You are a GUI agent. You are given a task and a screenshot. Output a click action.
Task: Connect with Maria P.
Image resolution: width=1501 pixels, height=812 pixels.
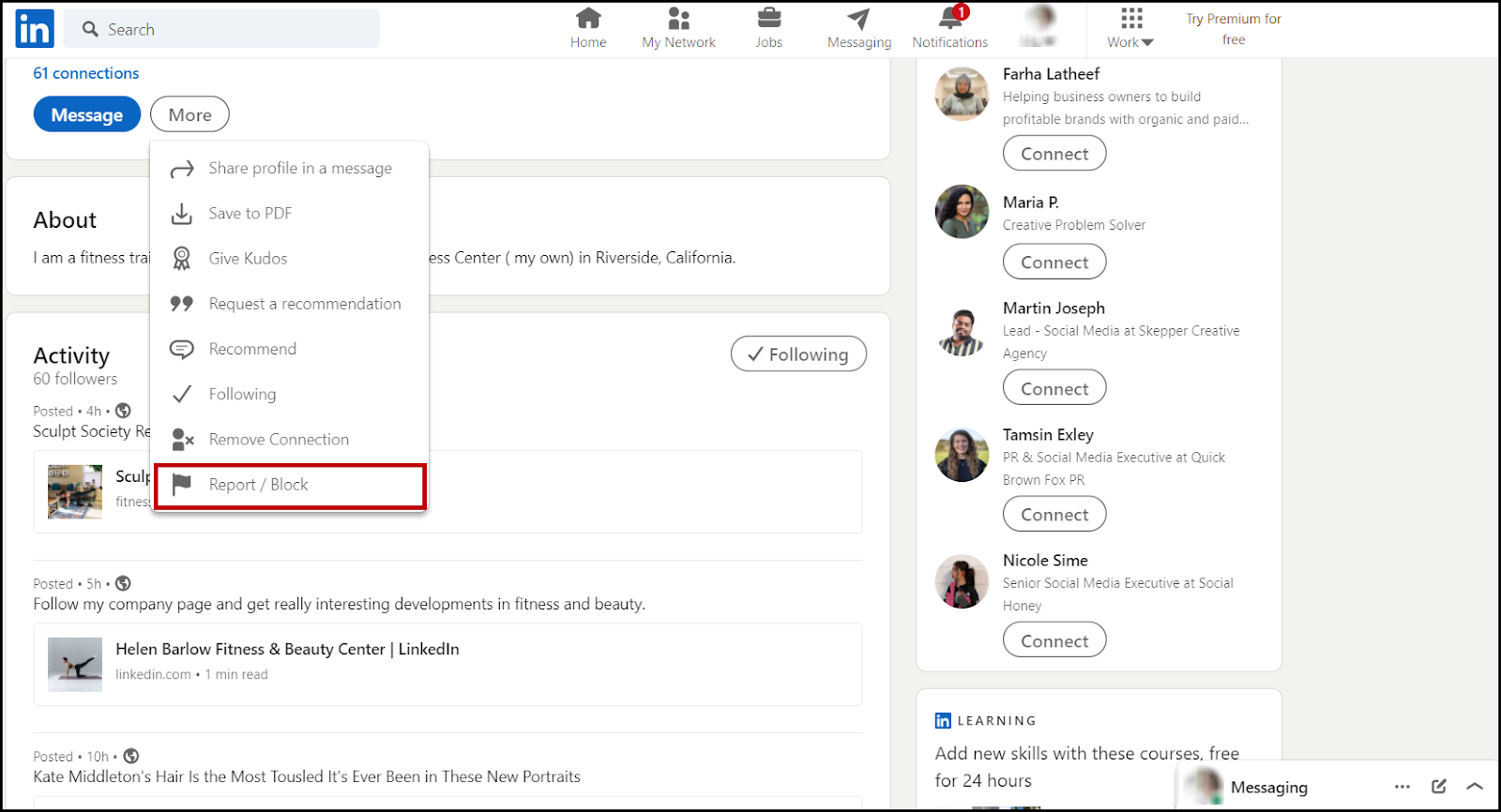(1054, 262)
